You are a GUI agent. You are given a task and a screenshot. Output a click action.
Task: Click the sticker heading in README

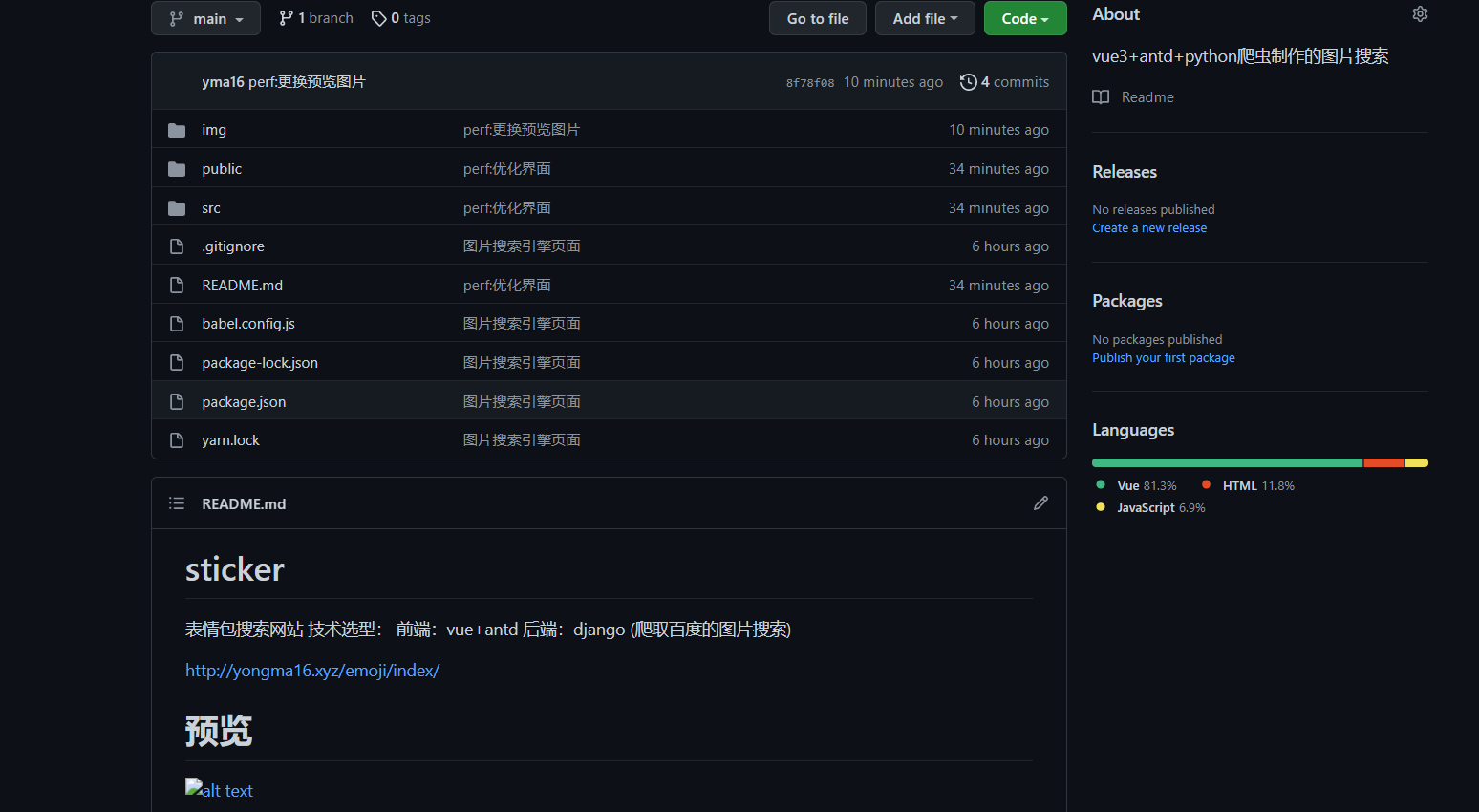(x=235, y=569)
